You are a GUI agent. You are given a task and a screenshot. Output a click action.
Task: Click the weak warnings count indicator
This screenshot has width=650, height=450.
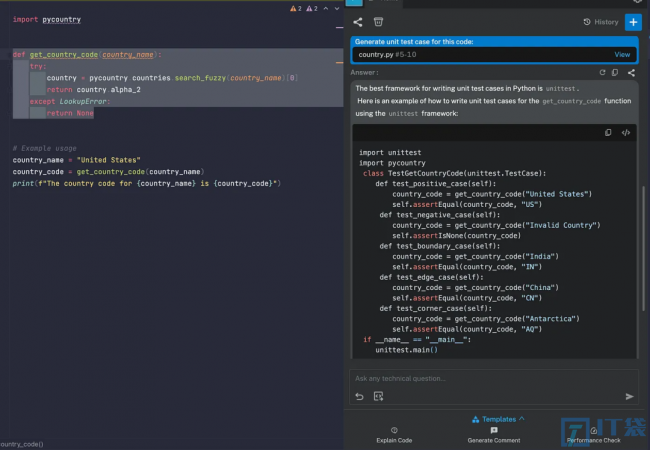click(x=311, y=8)
